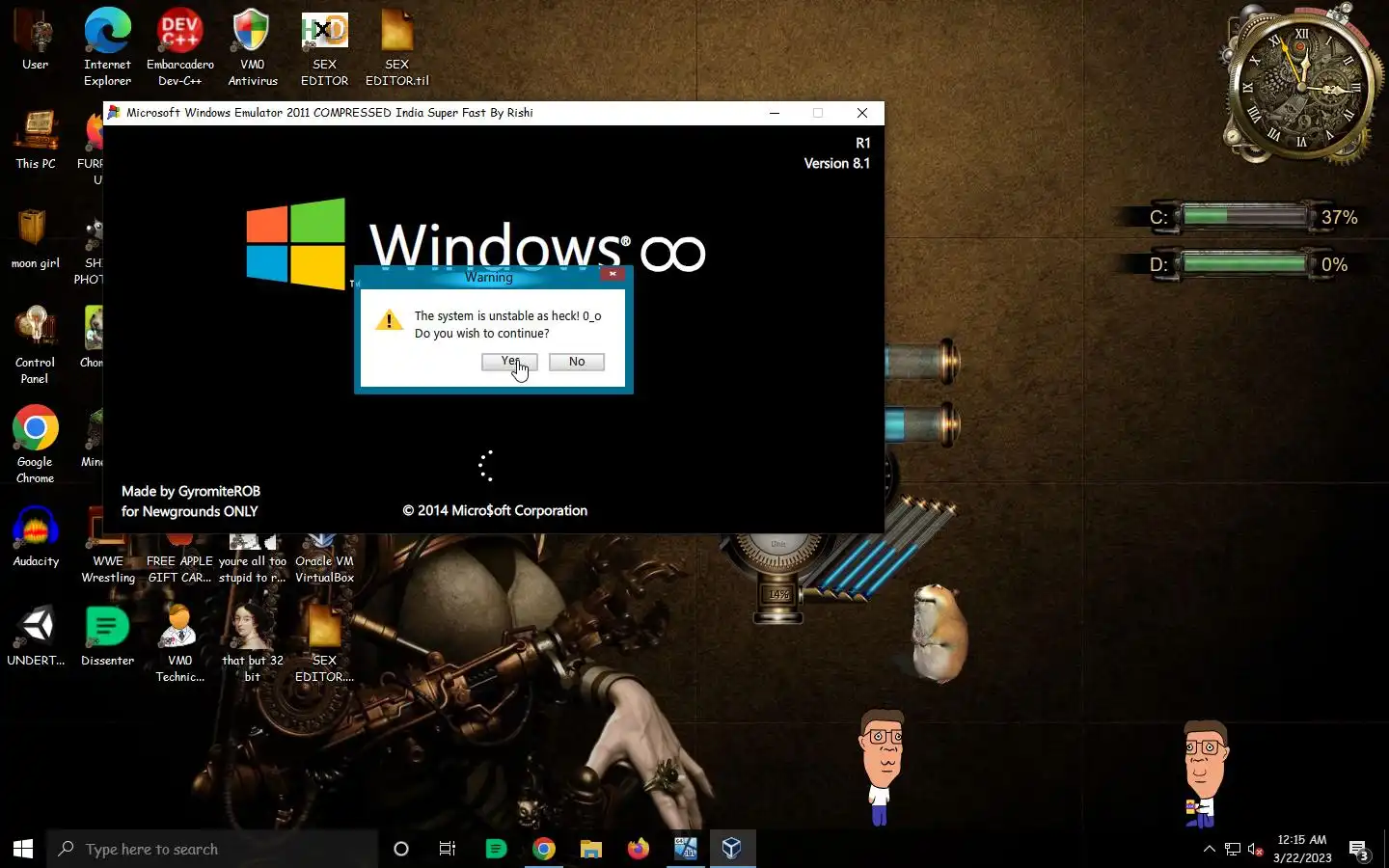Close the Warning dialog with red X
Viewport: 1389px width, 868px height.
[613, 274]
